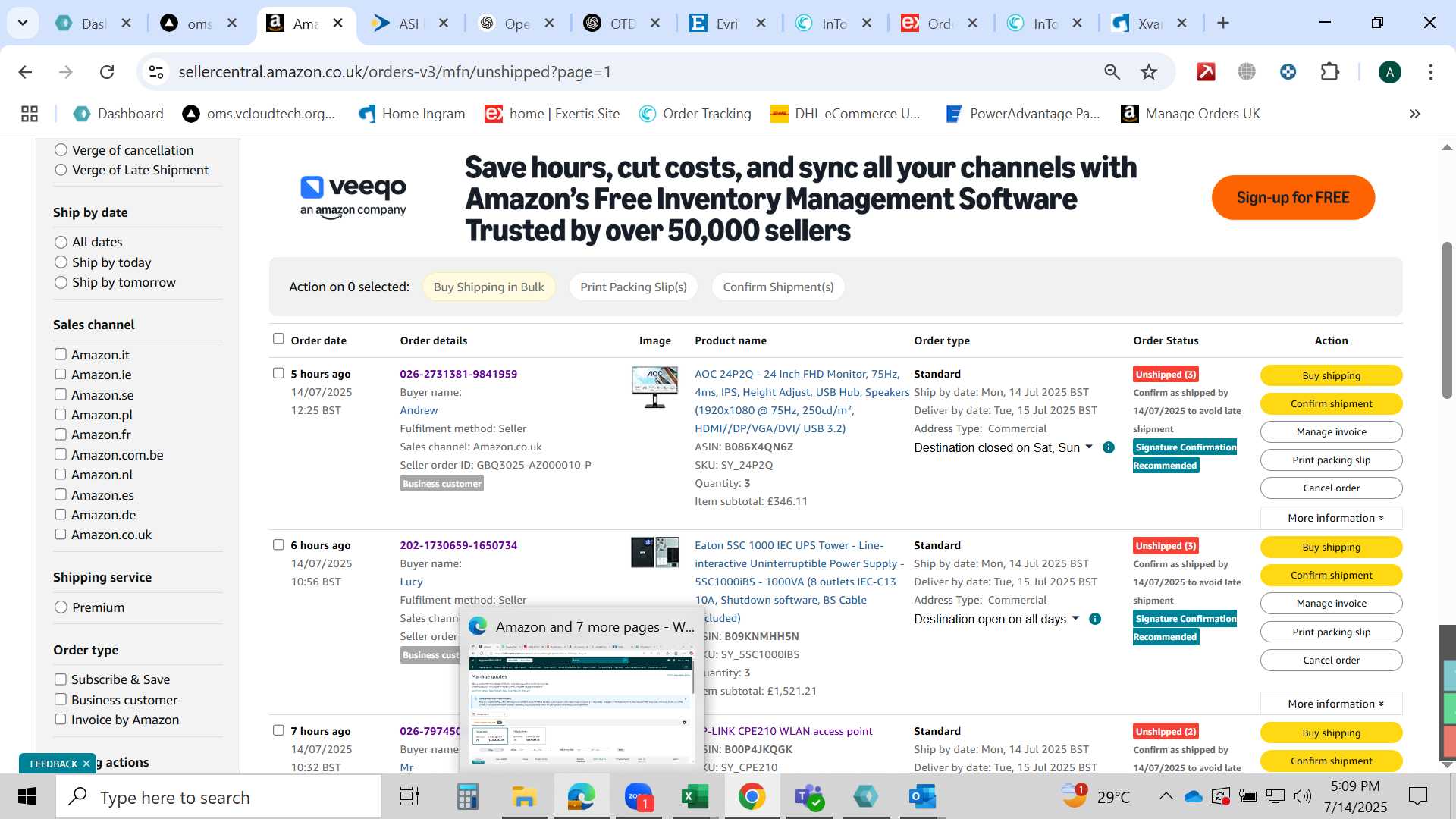This screenshot has width=1456, height=819.
Task: Select Verge of Late Shipment radio option
Action: click(x=61, y=170)
